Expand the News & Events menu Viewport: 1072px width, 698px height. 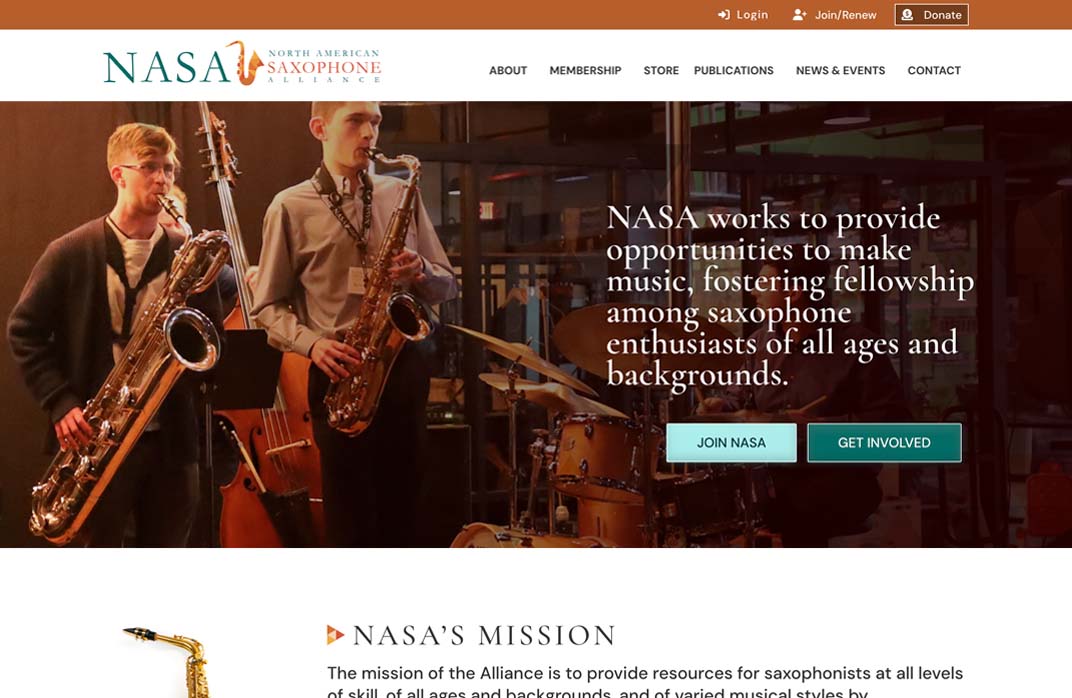[x=840, y=70]
